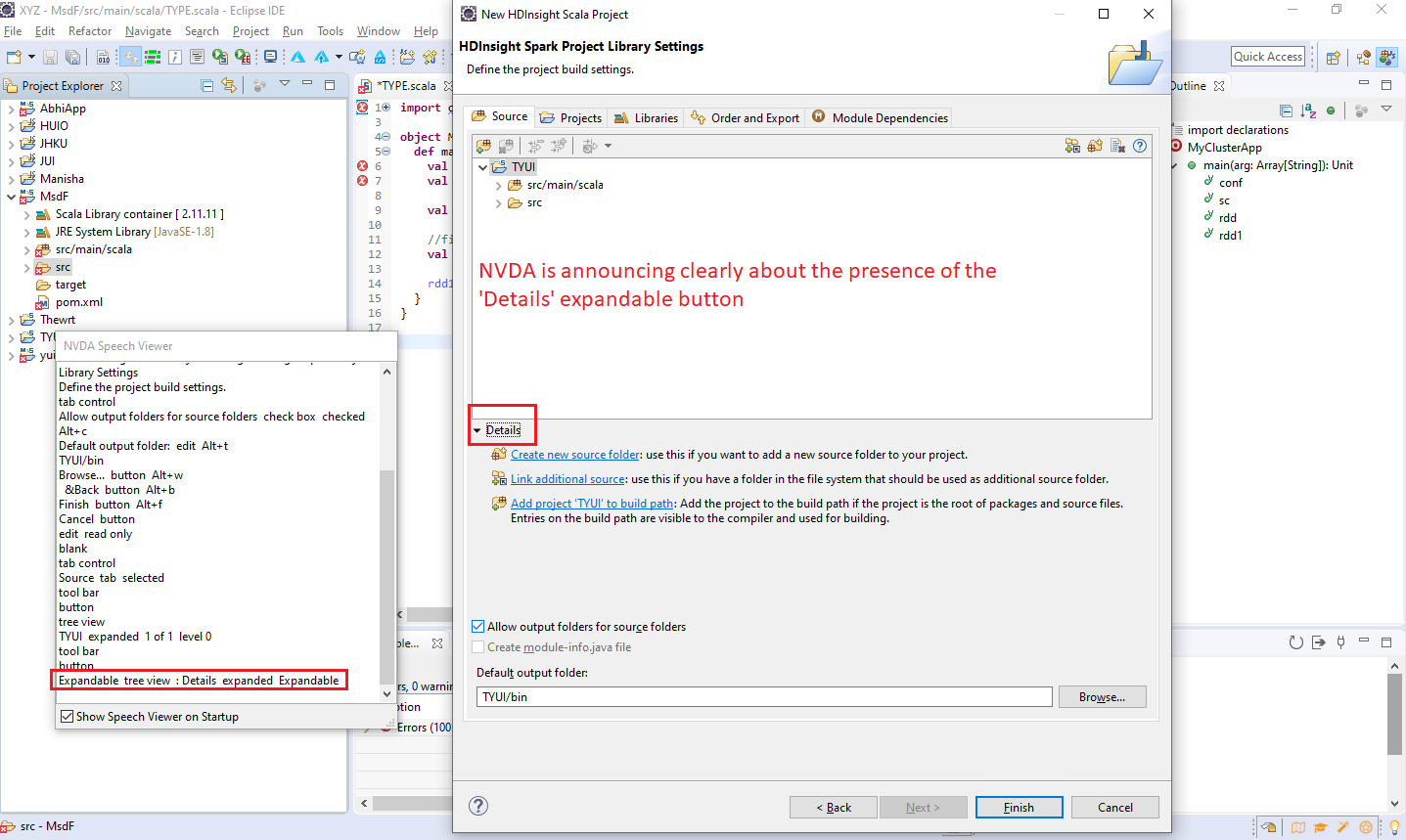Add a new source folder using the dialog toolbar icon
The image size is (1406, 840).
click(484, 146)
